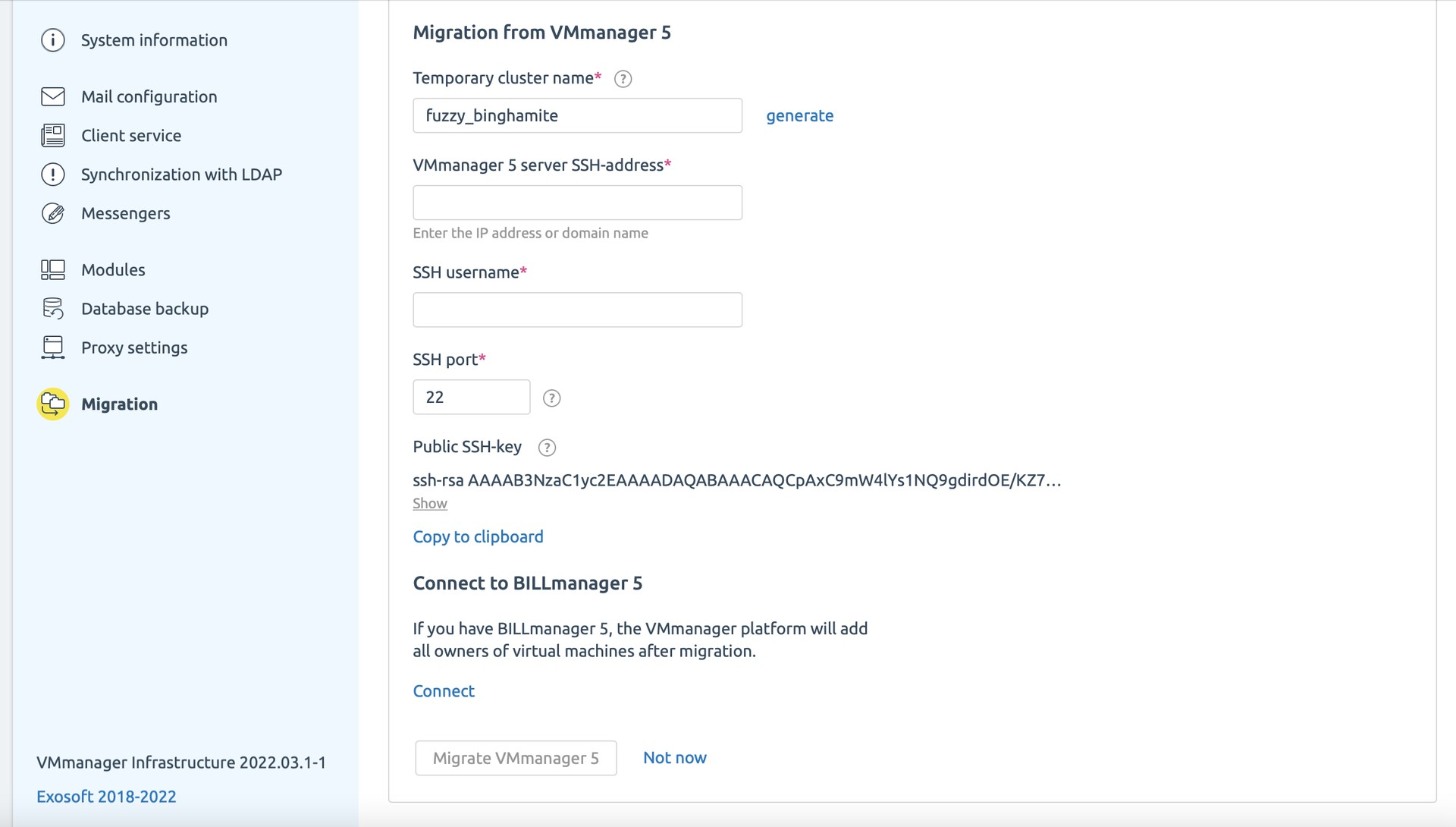The height and width of the screenshot is (827, 1456).
Task: Click the Messengers icon
Action: pyautogui.click(x=53, y=214)
